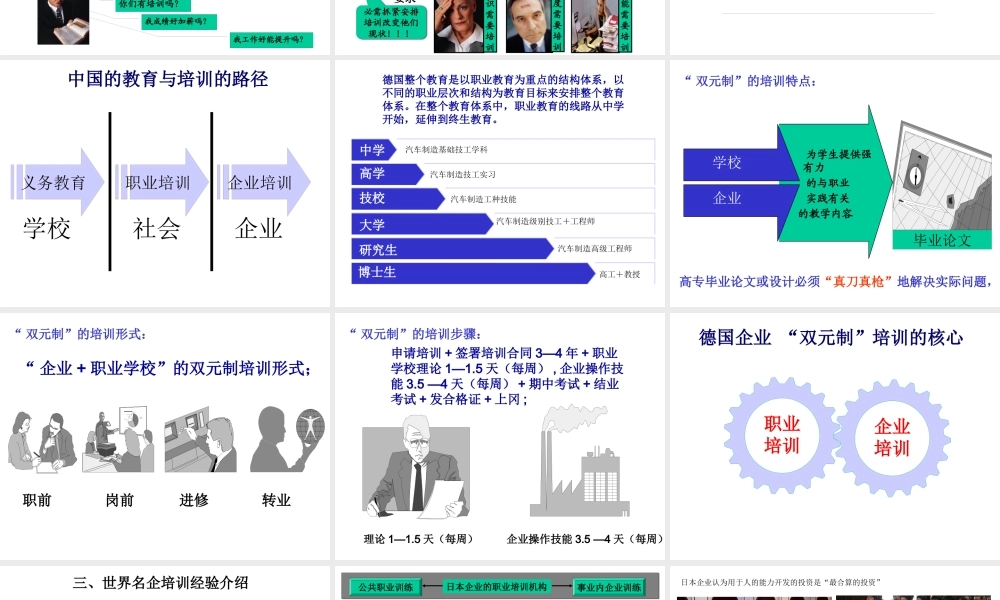Select the 学校 label under 义务教育
1000x600 pixels.
point(47,228)
